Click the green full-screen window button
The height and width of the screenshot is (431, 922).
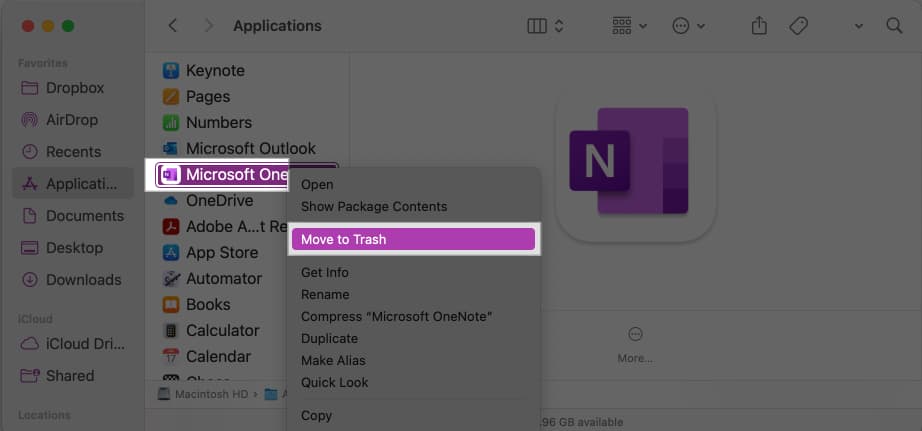tap(68, 26)
